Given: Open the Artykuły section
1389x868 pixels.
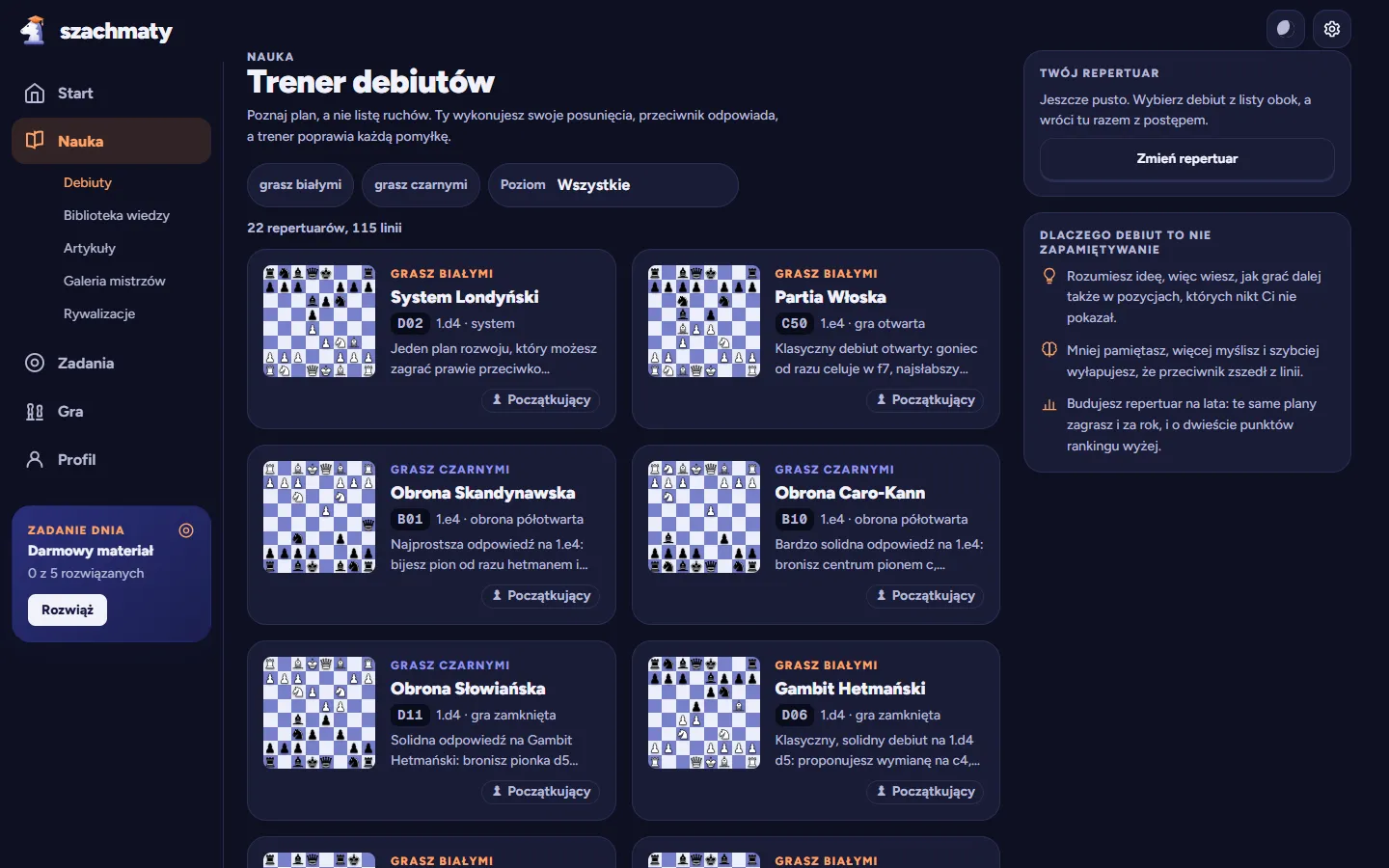Looking at the screenshot, I should (90, 249).
